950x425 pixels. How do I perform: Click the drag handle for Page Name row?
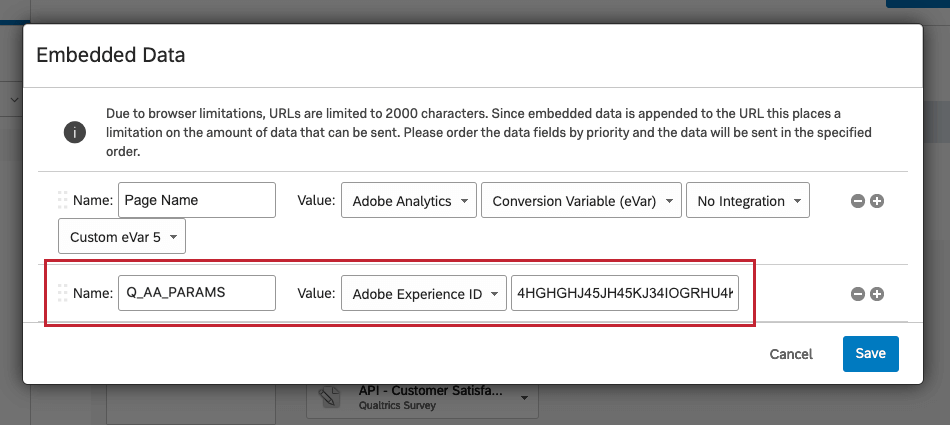click(x=62, y=200)
